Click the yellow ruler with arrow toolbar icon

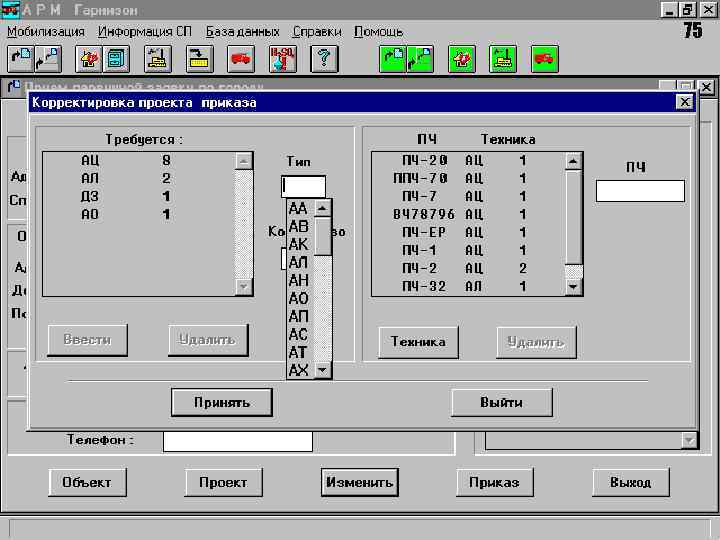pyautogui.click(x=199, y=59)
